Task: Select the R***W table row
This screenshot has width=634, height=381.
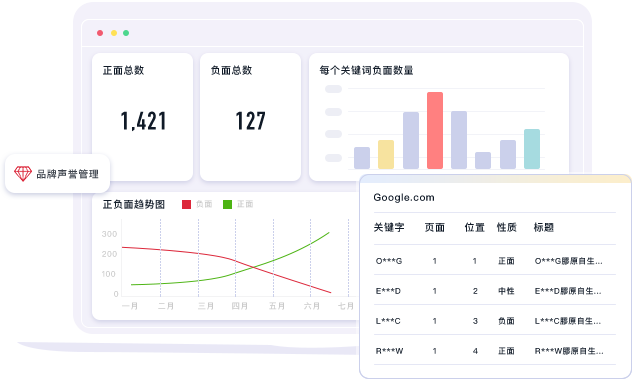Action: (495, 351)
